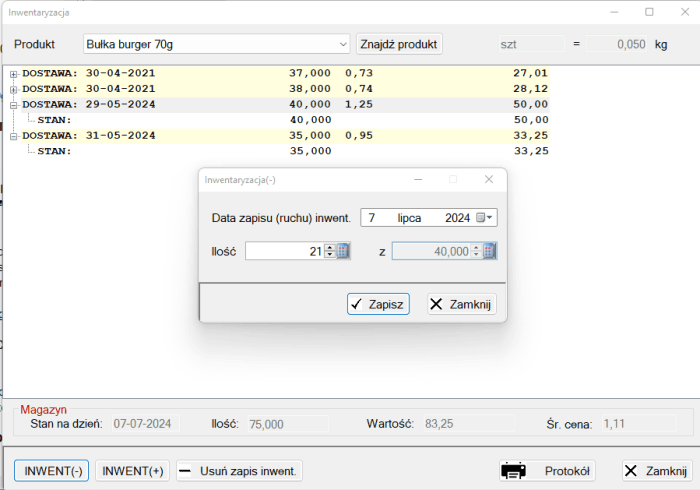Expand the DOSTAWA 30-04-2021 row with 38,000
The height and width of the screenshot is (490, 700).
tap(14, 89)
